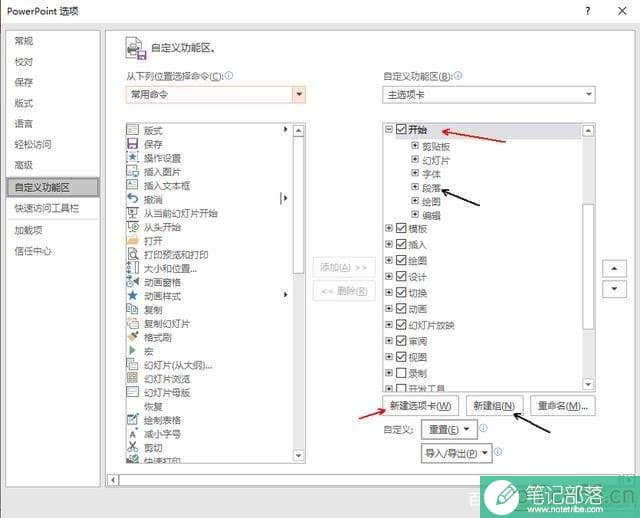The width and height of the screenshot is (640, 518).
Task: Choose the 幻灯片母版 command icon
Action: click(132, 392)
